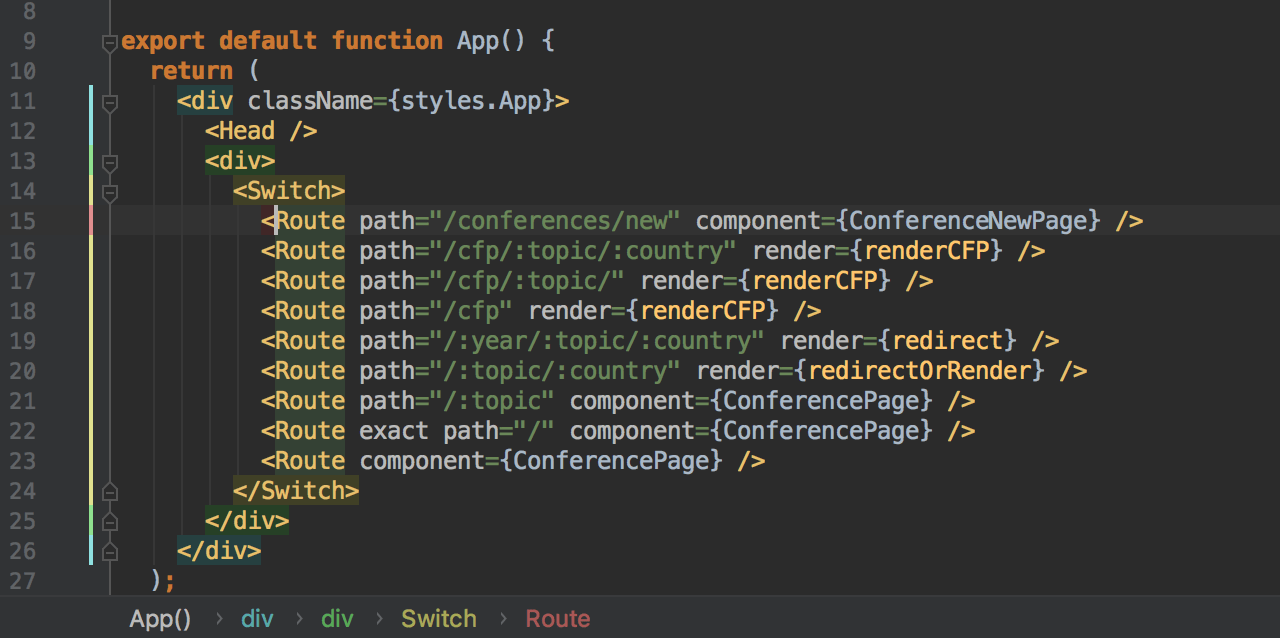Click the redirectOrRender function reference
Screen dimensions: 1280x638
919,371
